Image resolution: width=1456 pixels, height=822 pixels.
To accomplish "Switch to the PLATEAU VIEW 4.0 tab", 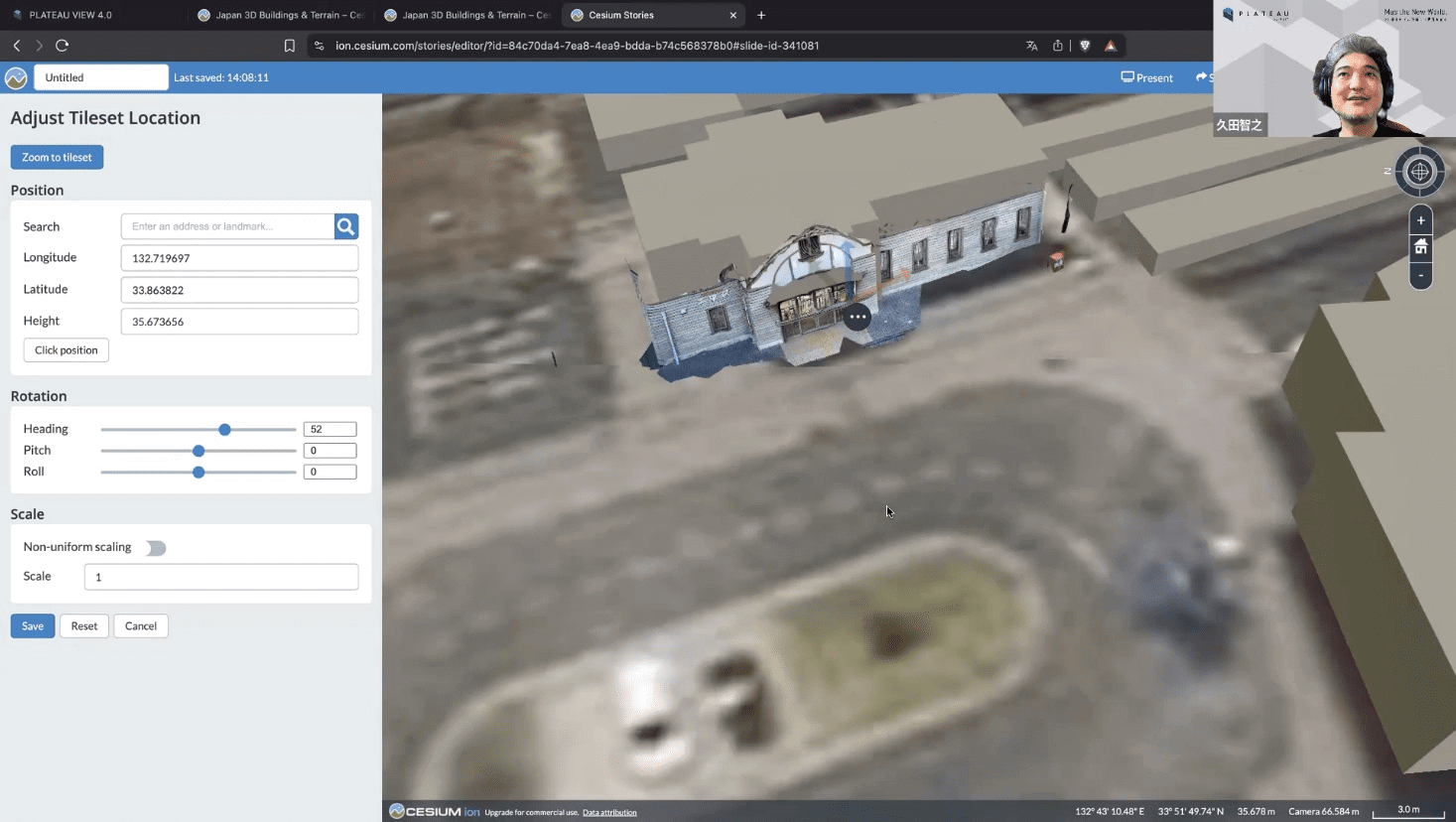I will [69, 15].
